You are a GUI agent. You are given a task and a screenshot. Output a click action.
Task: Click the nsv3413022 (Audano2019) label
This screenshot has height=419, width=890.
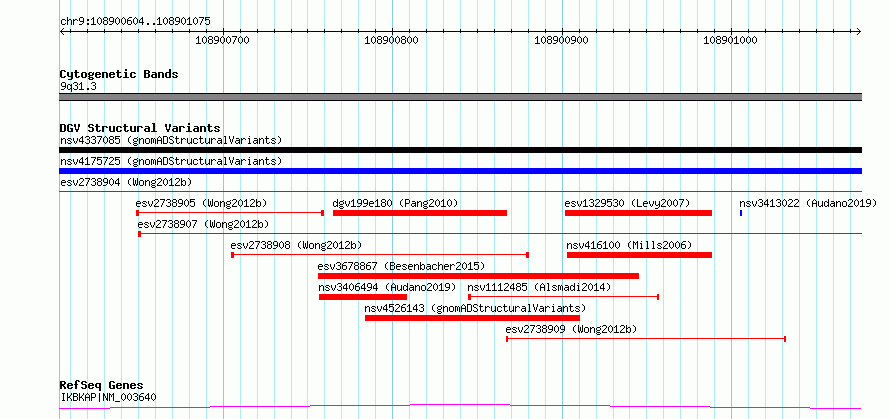[808, 203]
